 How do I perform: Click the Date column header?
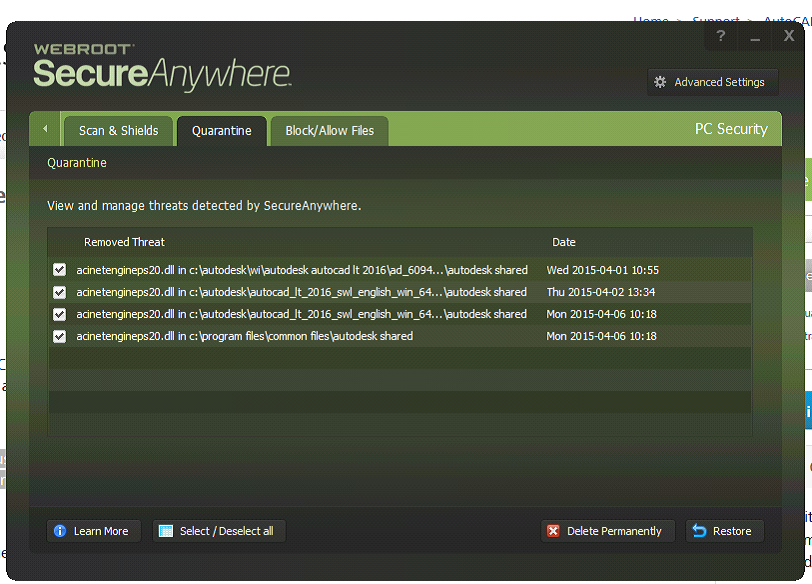tap(563, 242)
